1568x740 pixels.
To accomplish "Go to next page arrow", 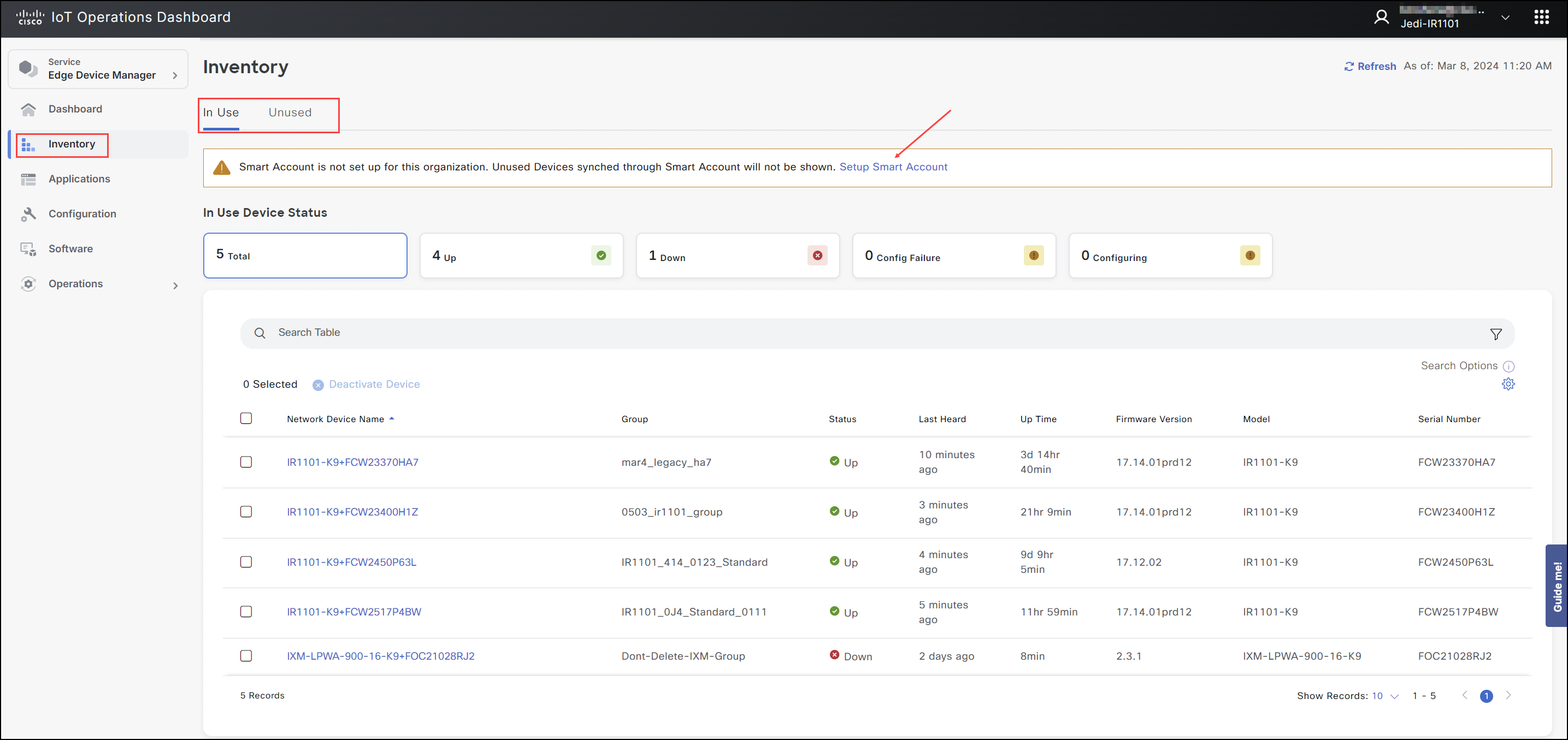I will (x=1508, y=695).
